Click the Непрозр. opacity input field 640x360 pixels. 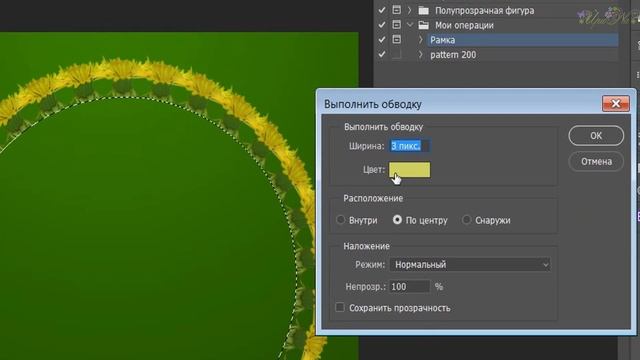[409, 287]
